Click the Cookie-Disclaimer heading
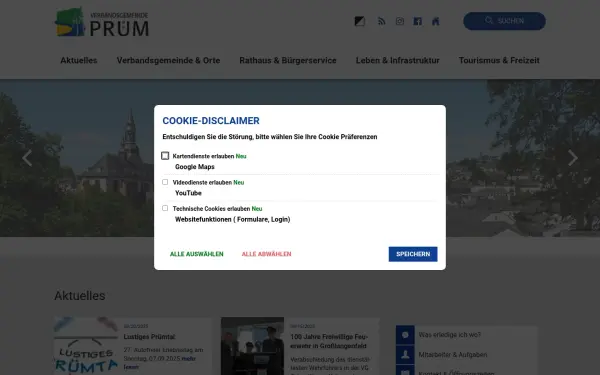Screen dimensions: 600x375 point(211,121)
